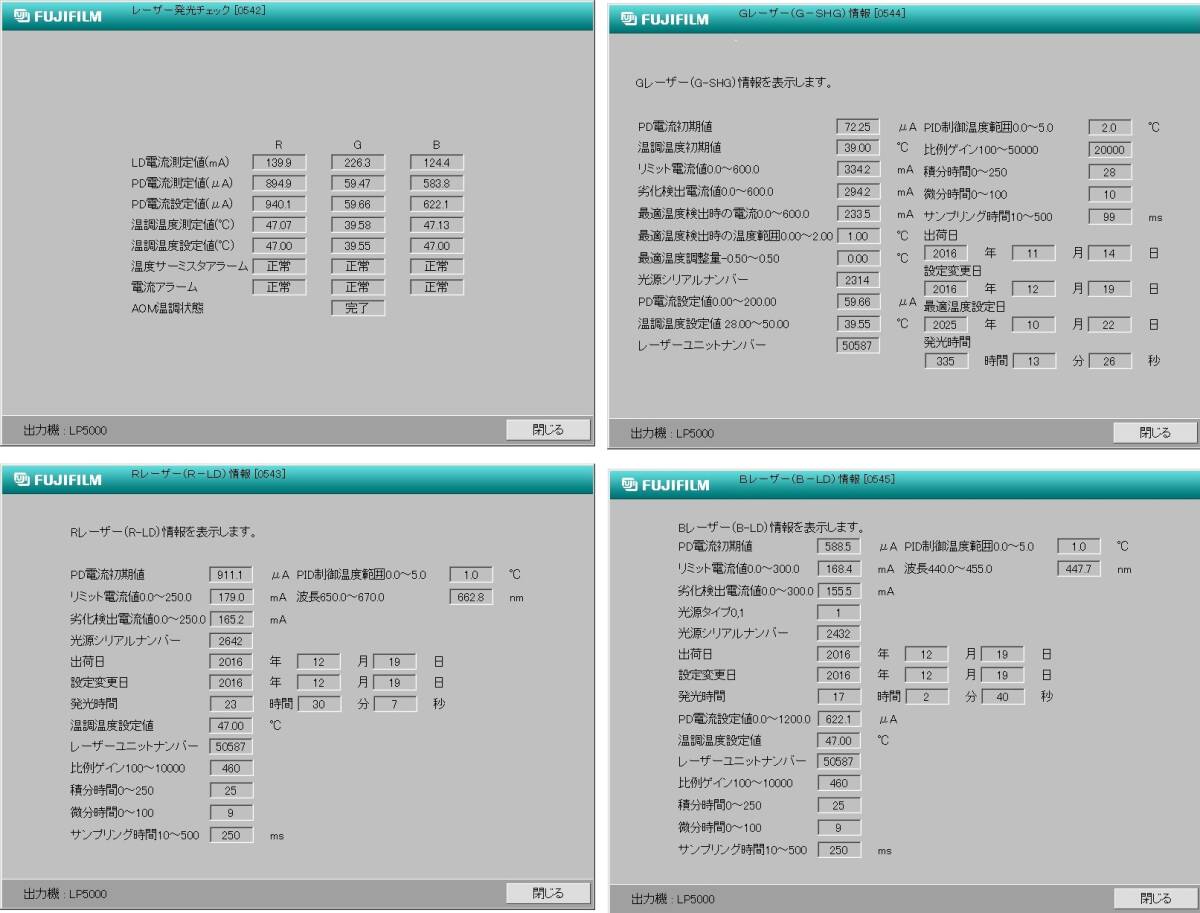Click B laser リミット電流値 field 168.4

pos(839,569)
